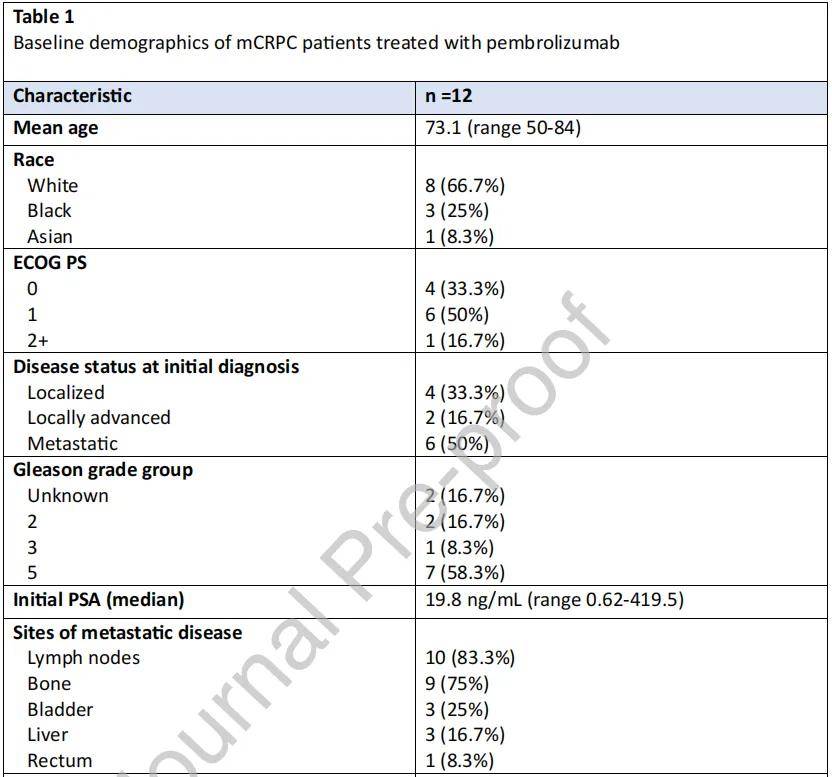Viewport: 832px width, 777px height.
Task: Click the Black 3 (25%) value
Action: pyautogui.click(x=456, y=211)
